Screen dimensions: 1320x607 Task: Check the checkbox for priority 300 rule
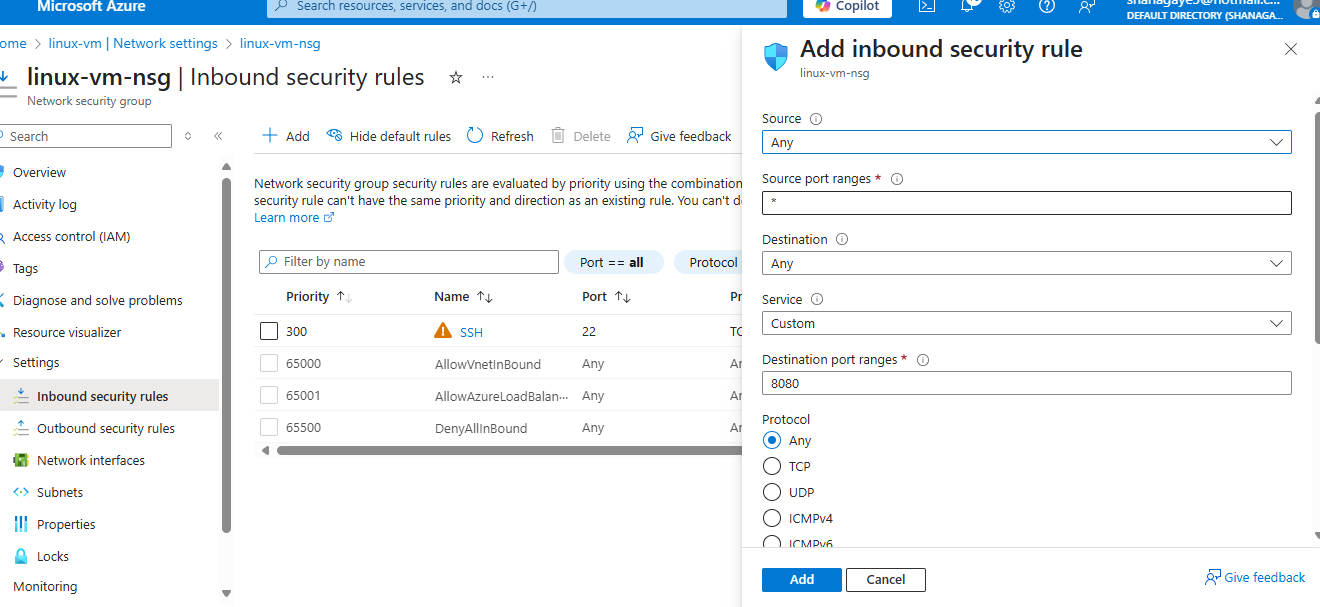point(268,330)
